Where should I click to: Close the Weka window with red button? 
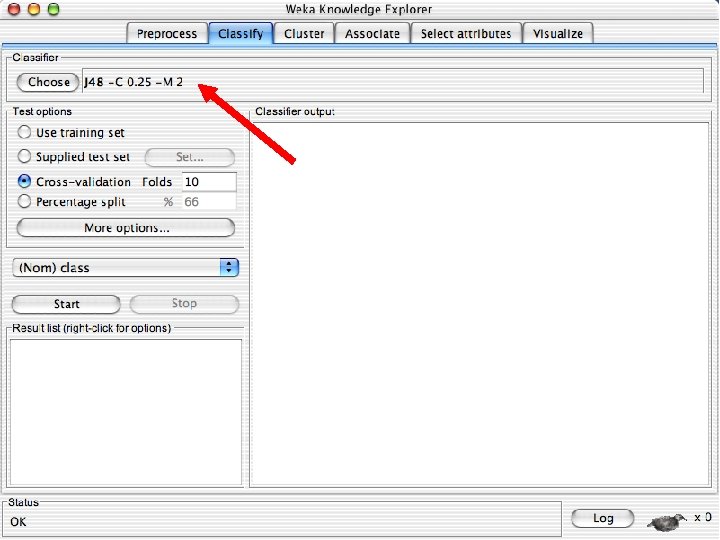[x=14, y=8]
